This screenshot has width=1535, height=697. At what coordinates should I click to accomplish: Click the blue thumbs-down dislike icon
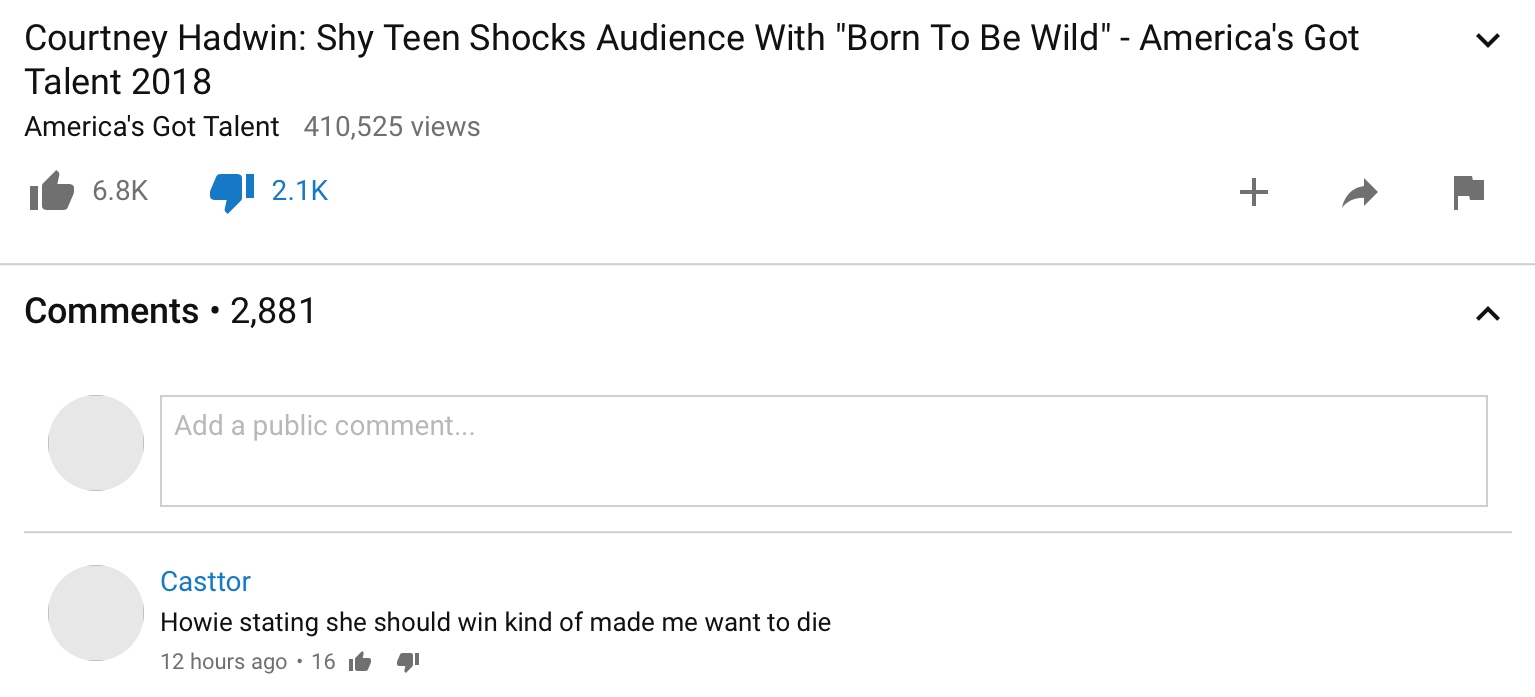click(232, 192)
